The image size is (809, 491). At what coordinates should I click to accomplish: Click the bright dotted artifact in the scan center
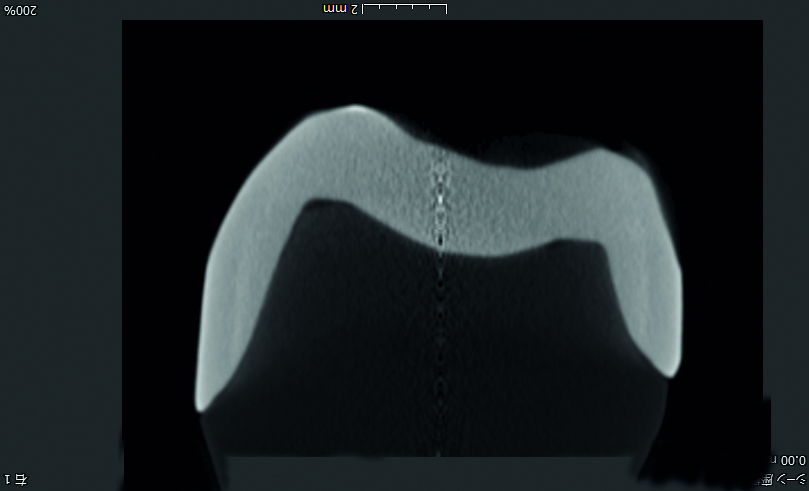438,200
